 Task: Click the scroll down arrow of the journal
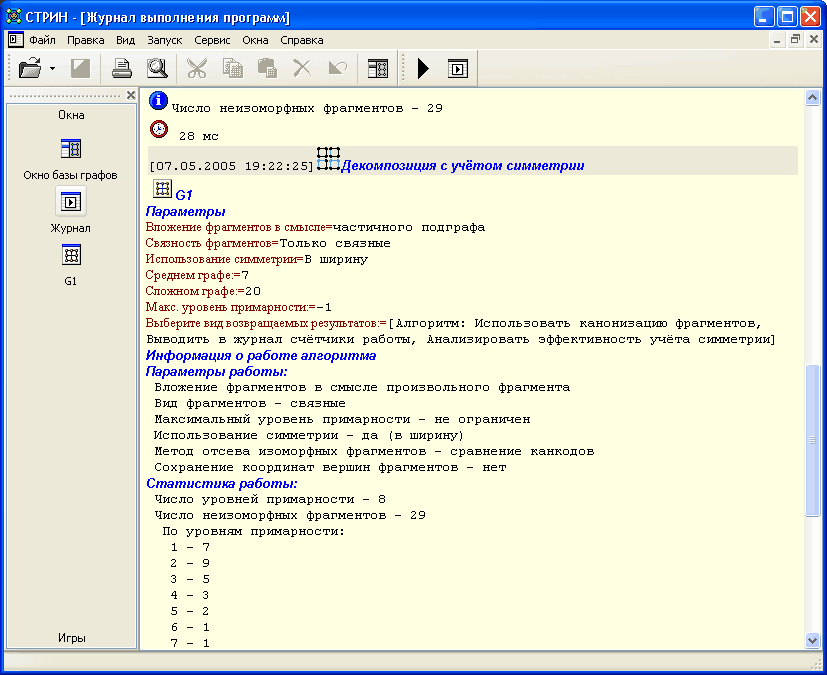[812, 641]
